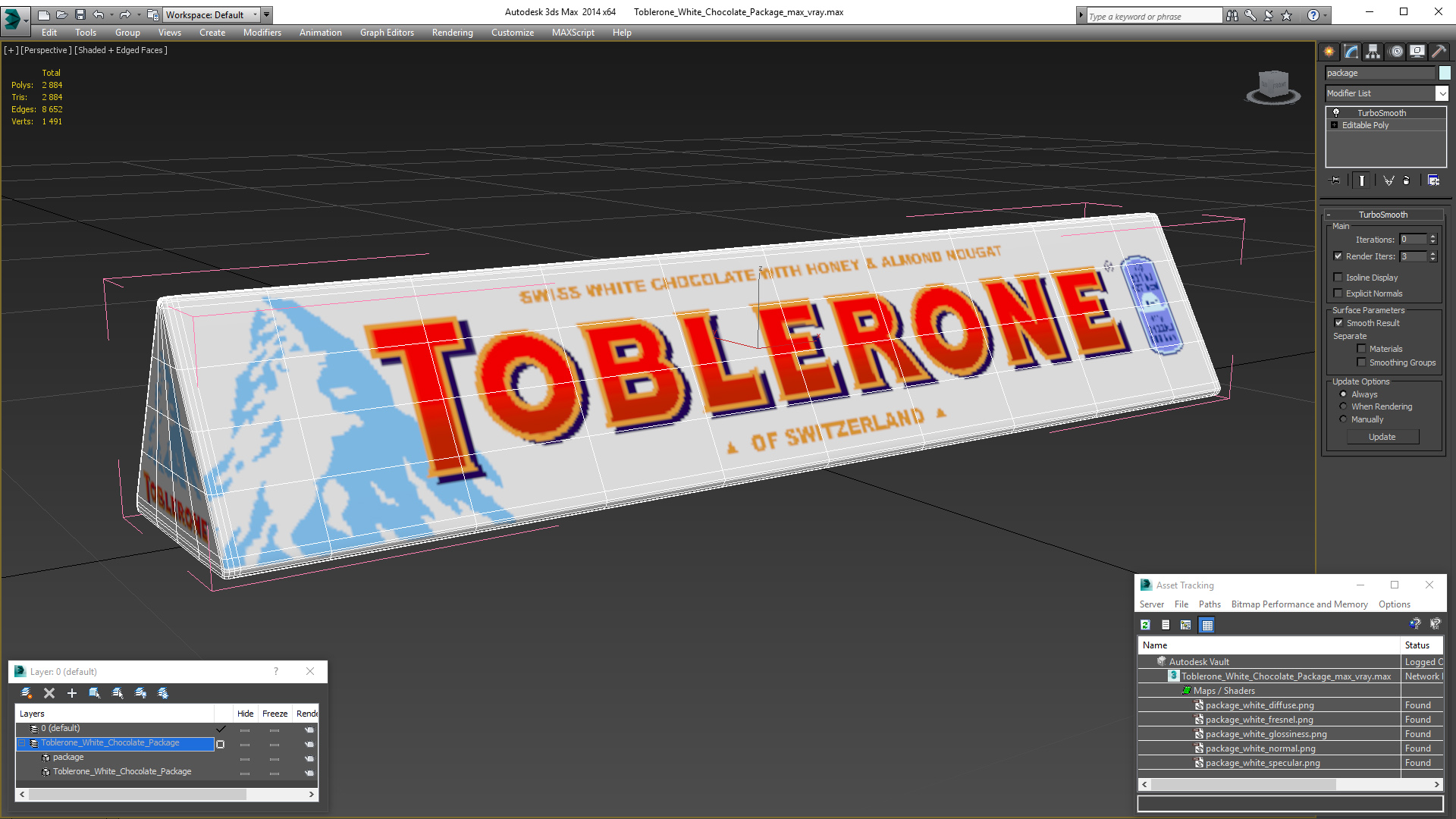1456x819 pixels.
Task: Click tree view icon in Asset Tracking
Action: pos(1186,625)
